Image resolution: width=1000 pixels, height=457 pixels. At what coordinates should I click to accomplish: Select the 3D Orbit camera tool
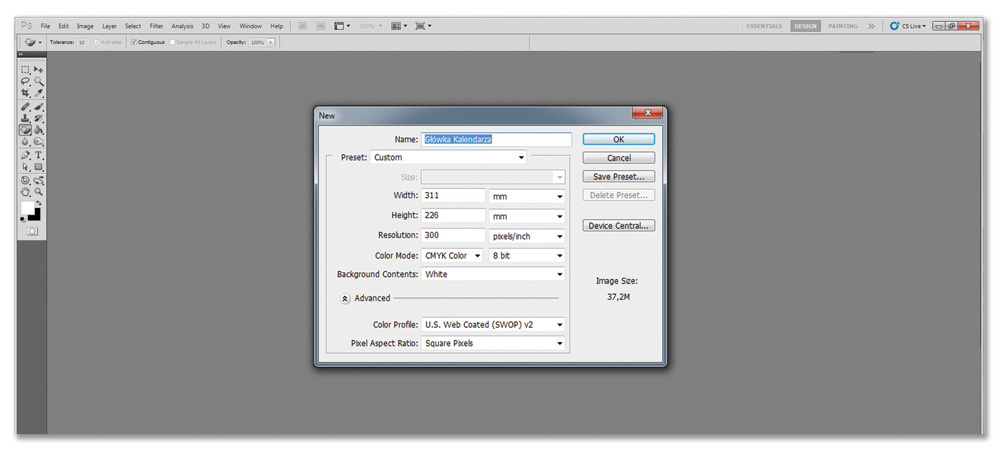[x=38, y=180]
